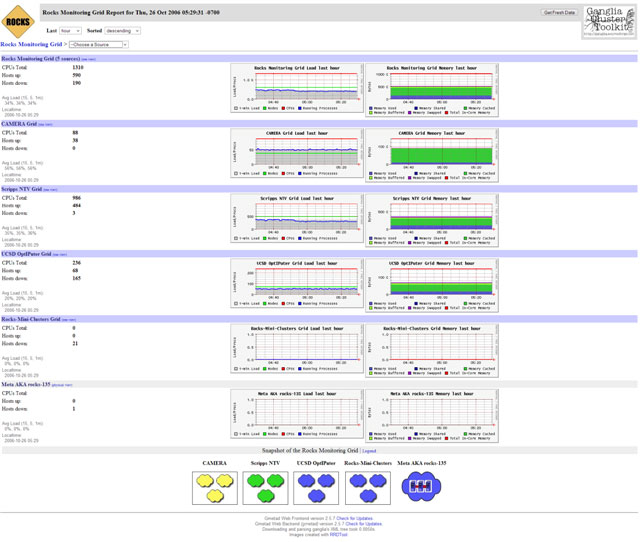Image resolution: width=640 pixels, height=542 pixels.
Task: Select Rocks-Mini-Clusters Hosts down value 21
Action: (75, 343)
